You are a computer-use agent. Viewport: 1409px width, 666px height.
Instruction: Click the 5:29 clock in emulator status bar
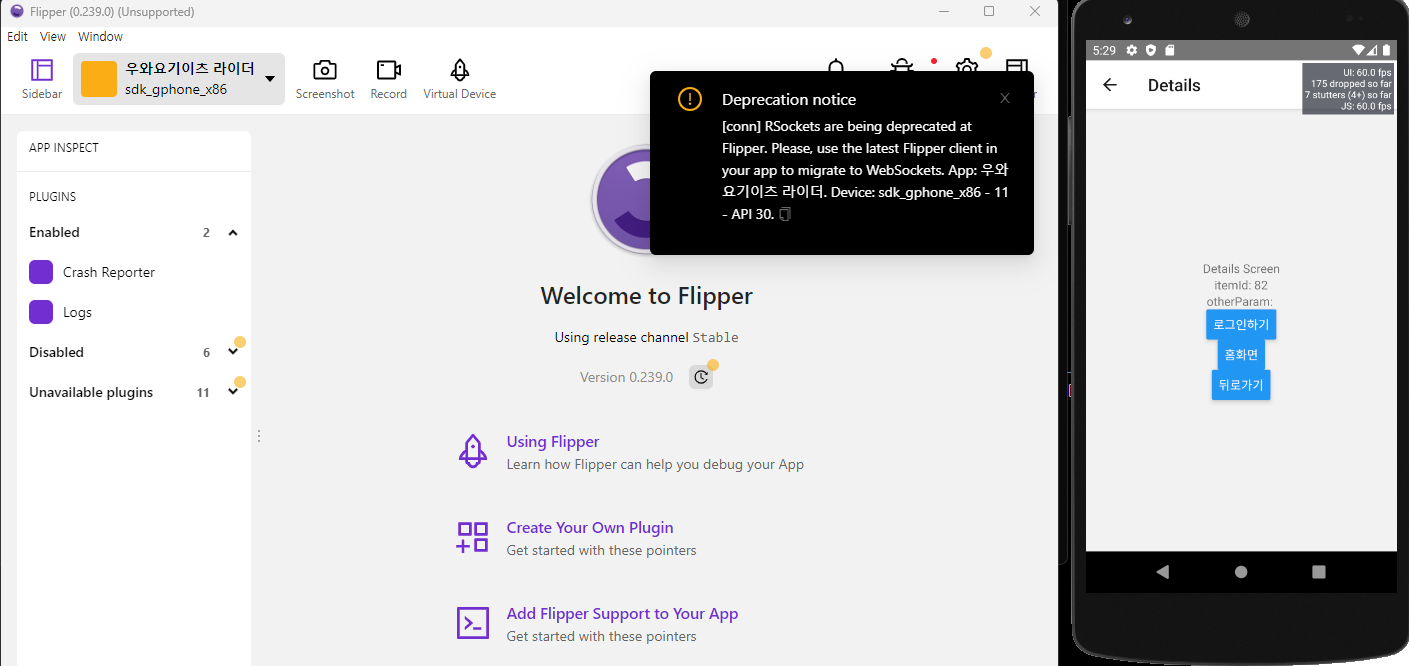(1105, 50)
